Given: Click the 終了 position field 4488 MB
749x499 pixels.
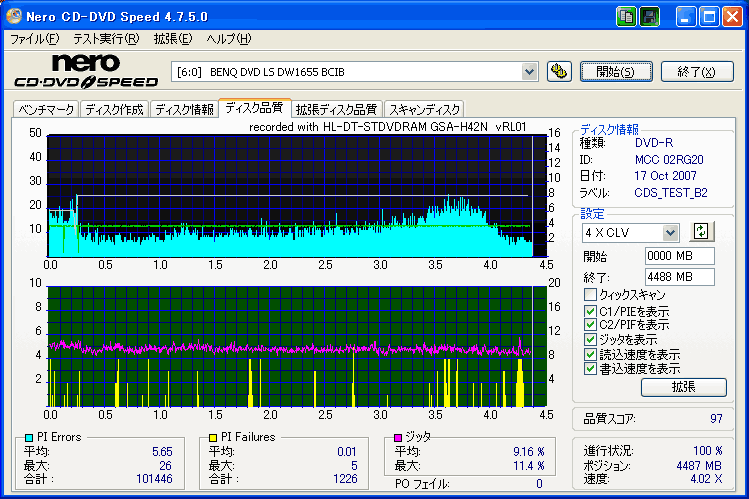Looking at the screenshot, I should (679, 277).
